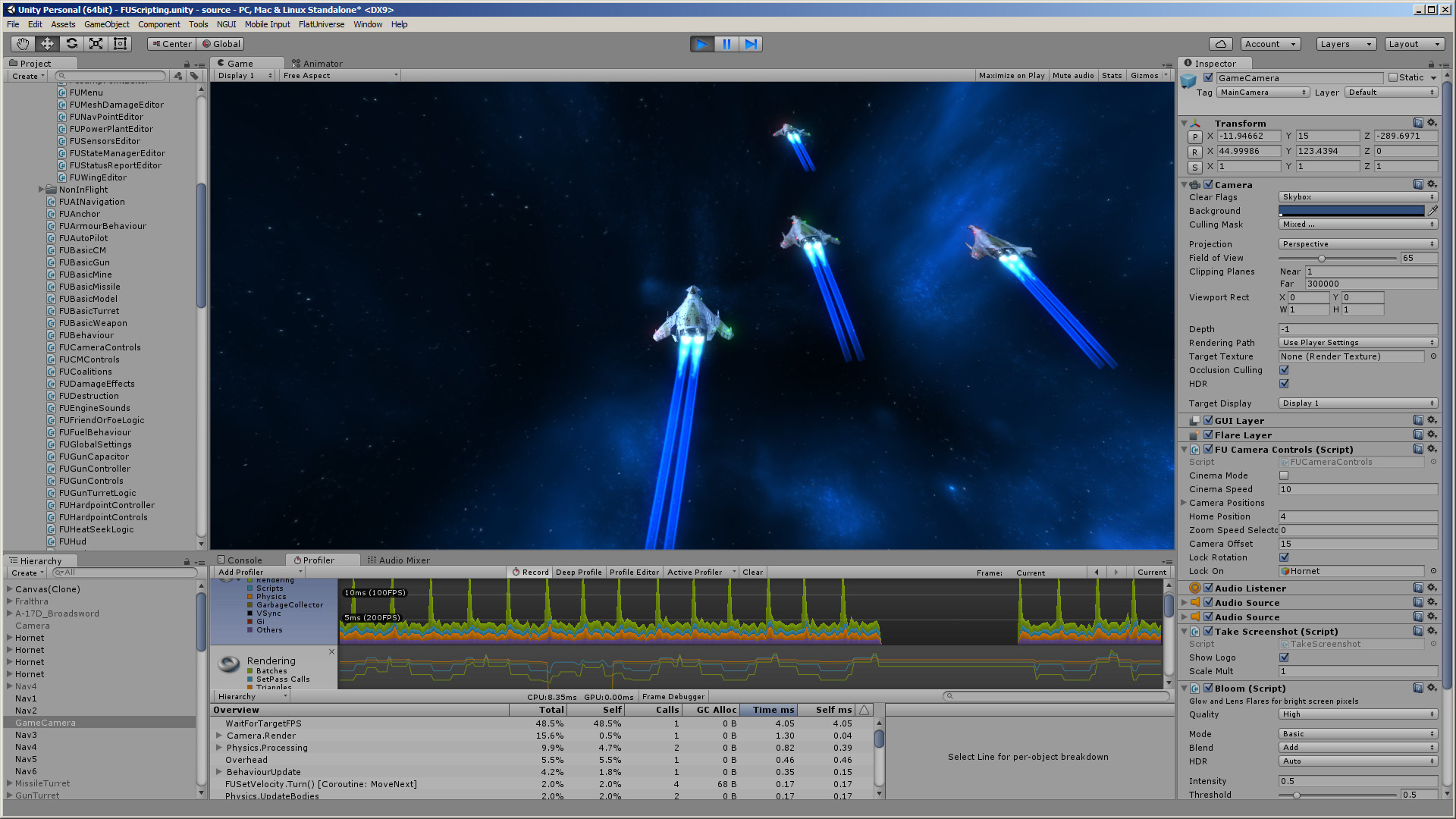This screenshot has width=1456, height=819.
Task: Toggle the Static checkbox for GameCamera
Action: 1393,77
